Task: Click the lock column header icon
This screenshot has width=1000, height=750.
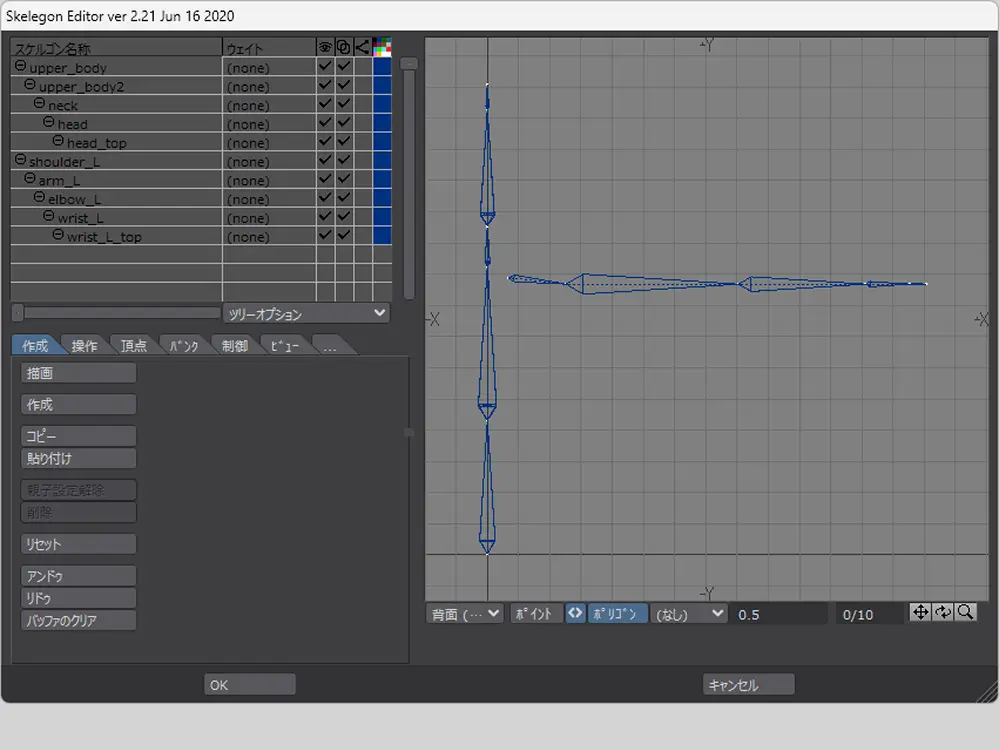Action: click(x=343, y=48)
